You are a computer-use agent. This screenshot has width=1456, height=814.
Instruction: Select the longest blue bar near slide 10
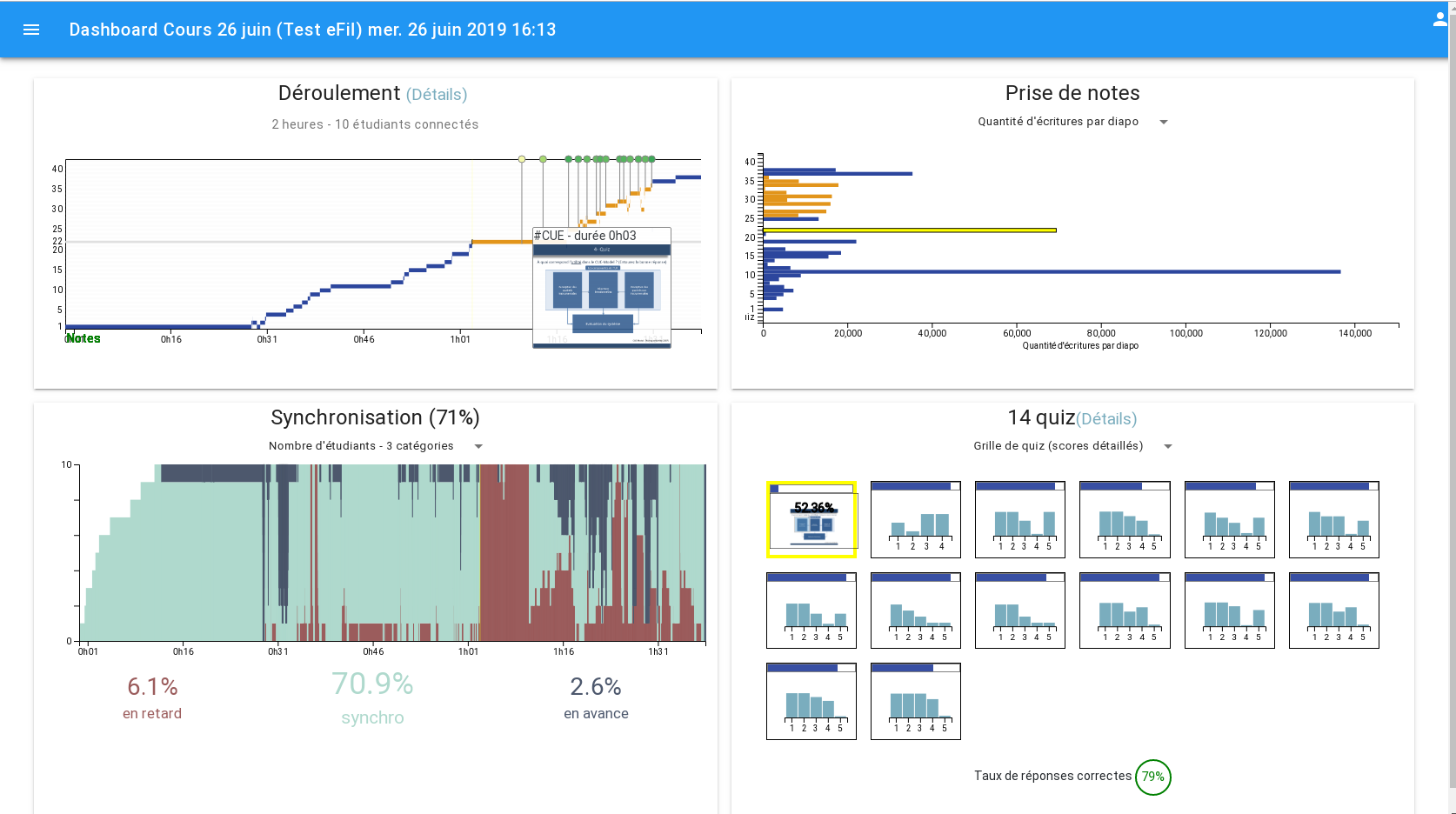click(x=1052, y=272)
